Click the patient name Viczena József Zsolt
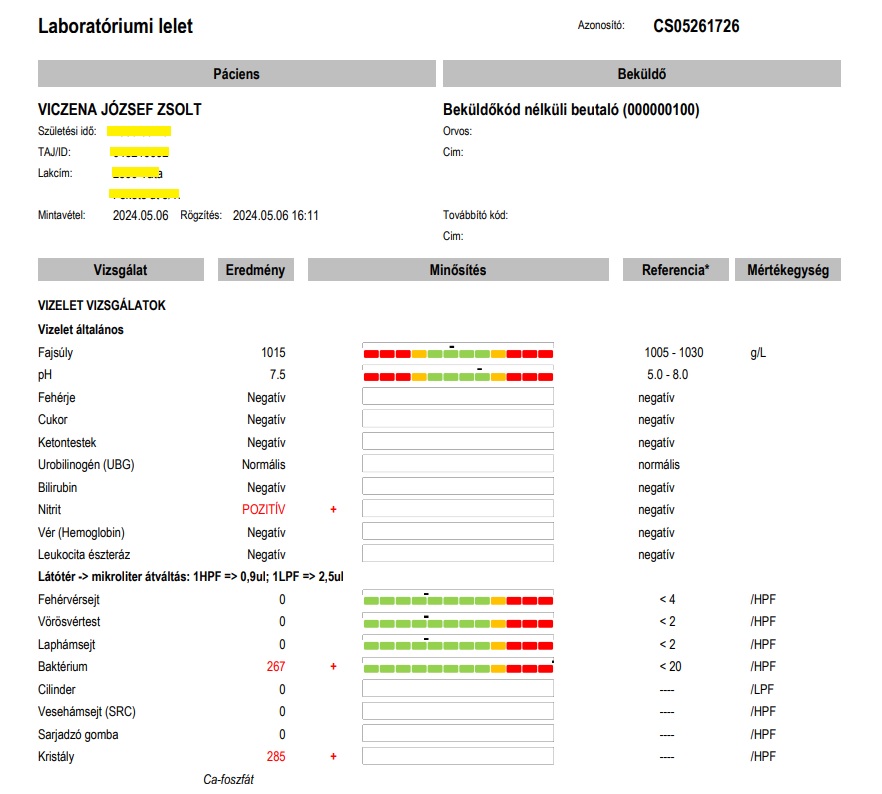The height and width of the screenshot is (794, 882). (126, 110)
